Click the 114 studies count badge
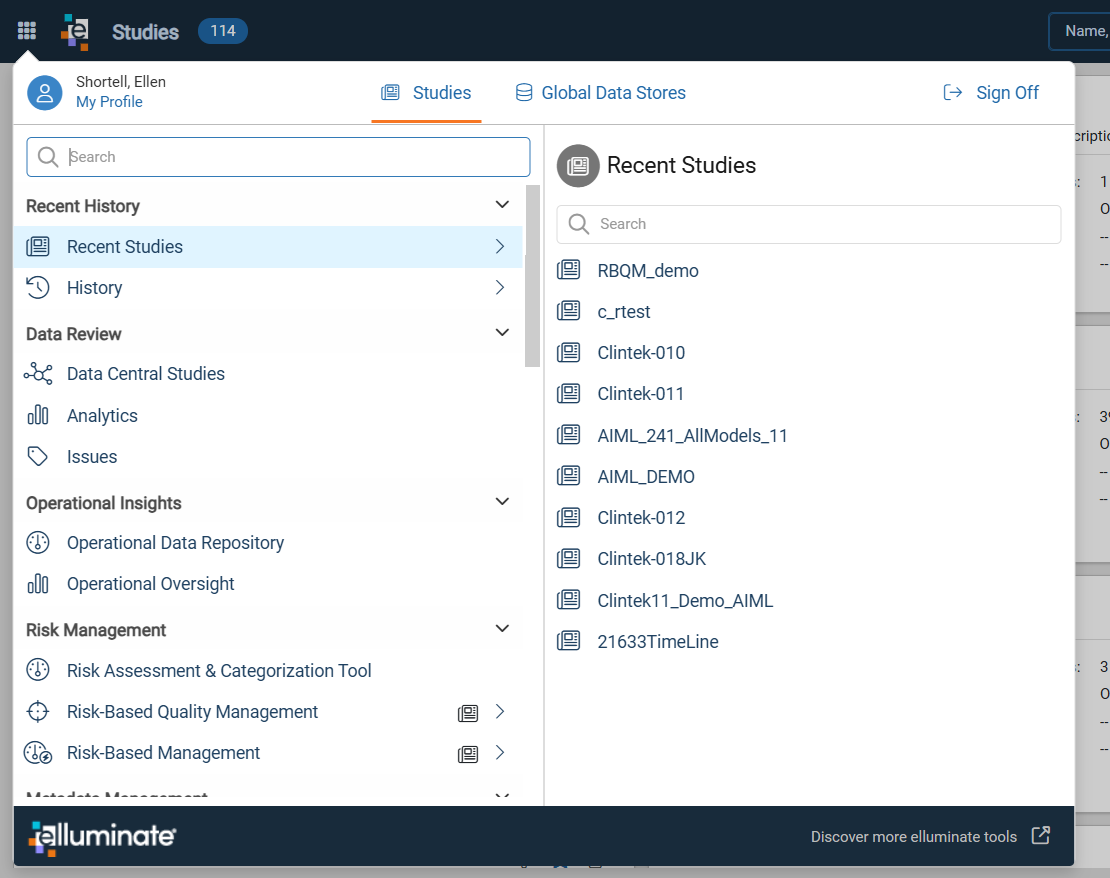 point(222,30)
